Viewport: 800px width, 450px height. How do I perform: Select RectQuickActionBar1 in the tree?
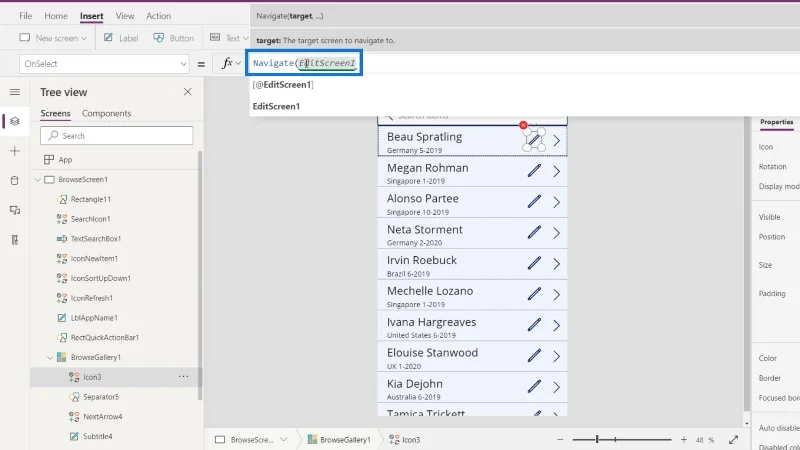tap(105, 338)
